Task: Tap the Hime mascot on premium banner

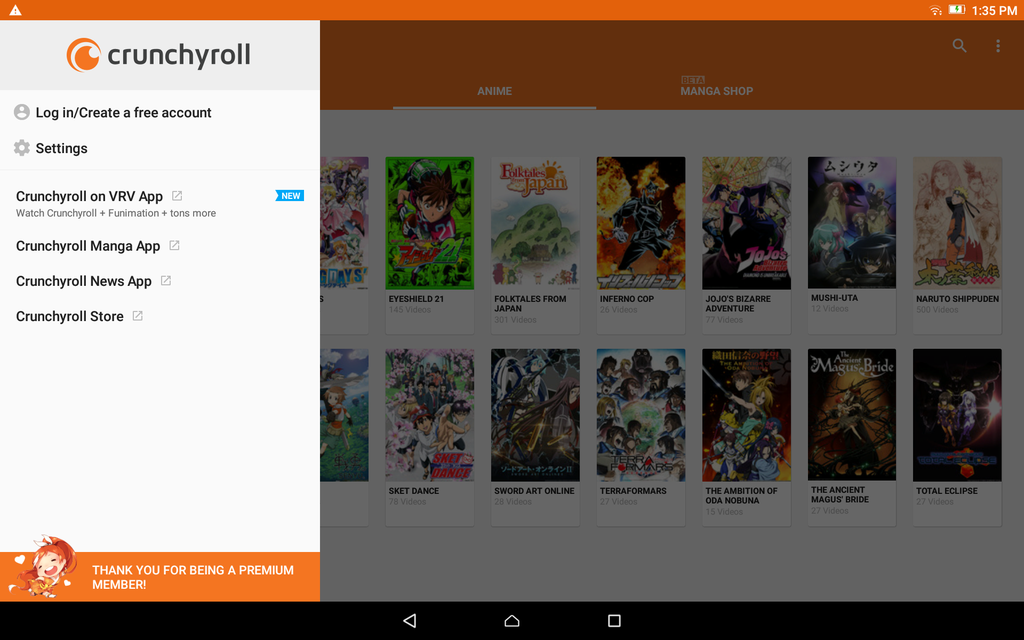Action: (x=43, y=567)
